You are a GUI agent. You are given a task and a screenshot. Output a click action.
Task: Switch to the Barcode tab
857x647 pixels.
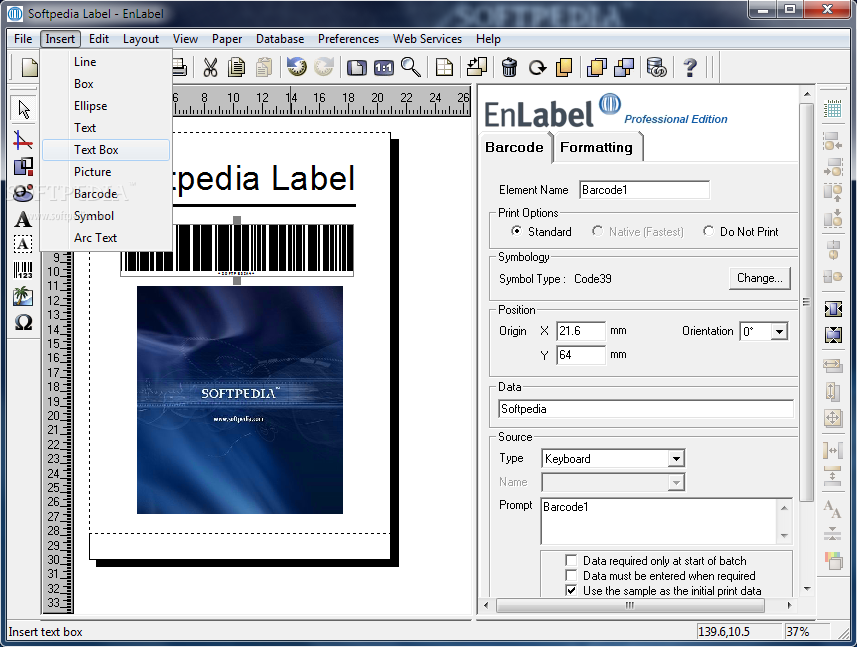(x=514, y=147)
